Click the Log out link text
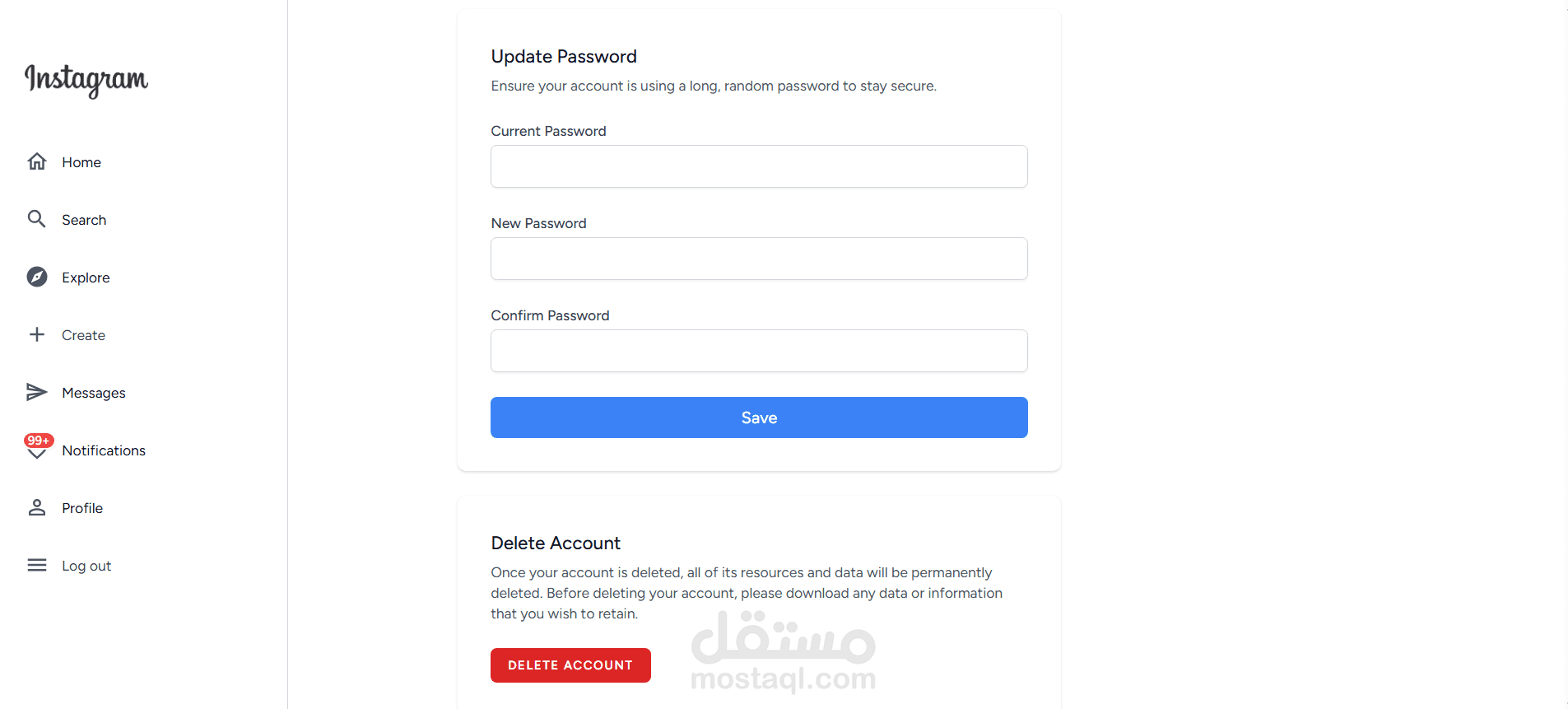 pos(86,566)
